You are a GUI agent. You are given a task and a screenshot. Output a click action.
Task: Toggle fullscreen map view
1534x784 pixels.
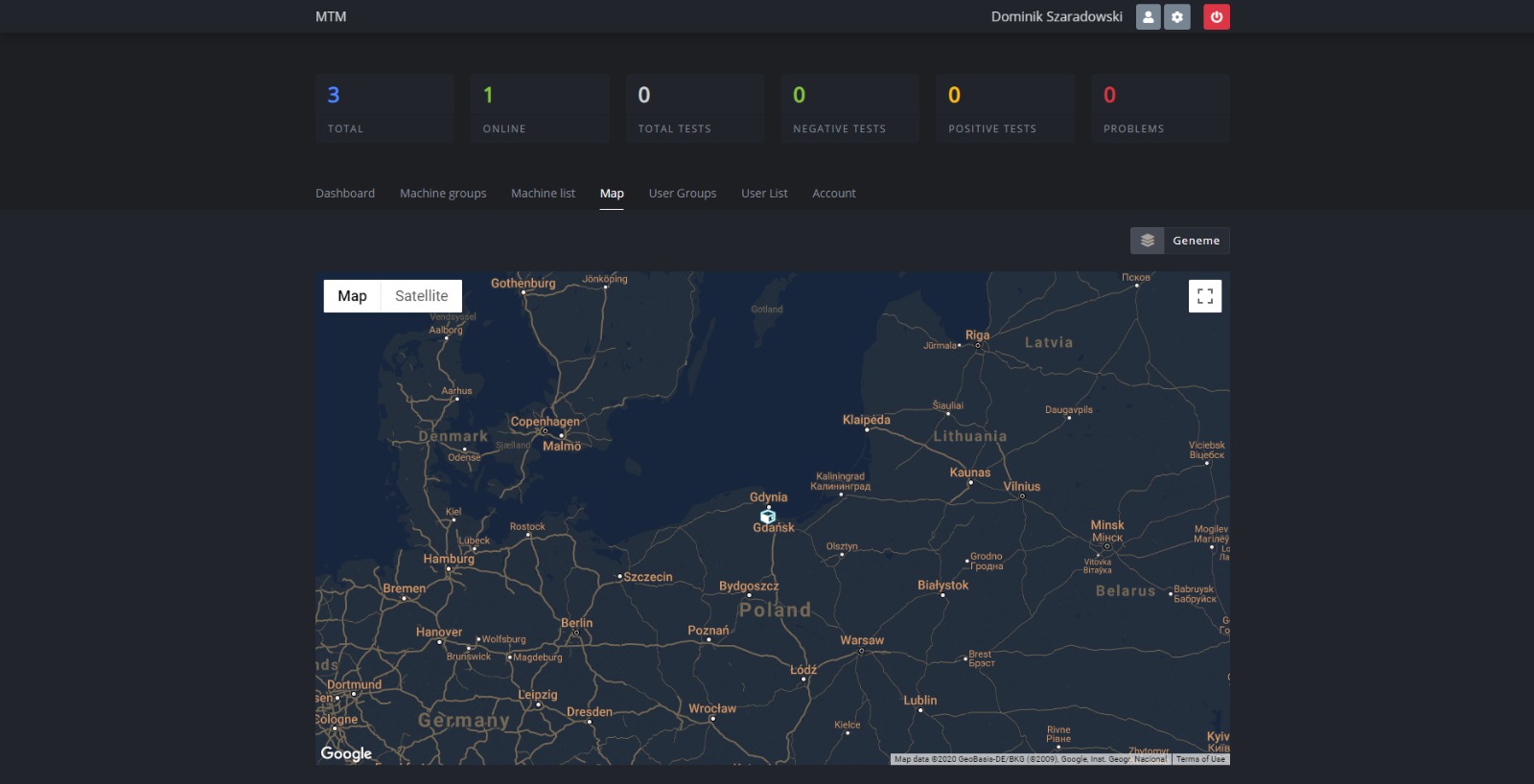tap(1204, 296)
